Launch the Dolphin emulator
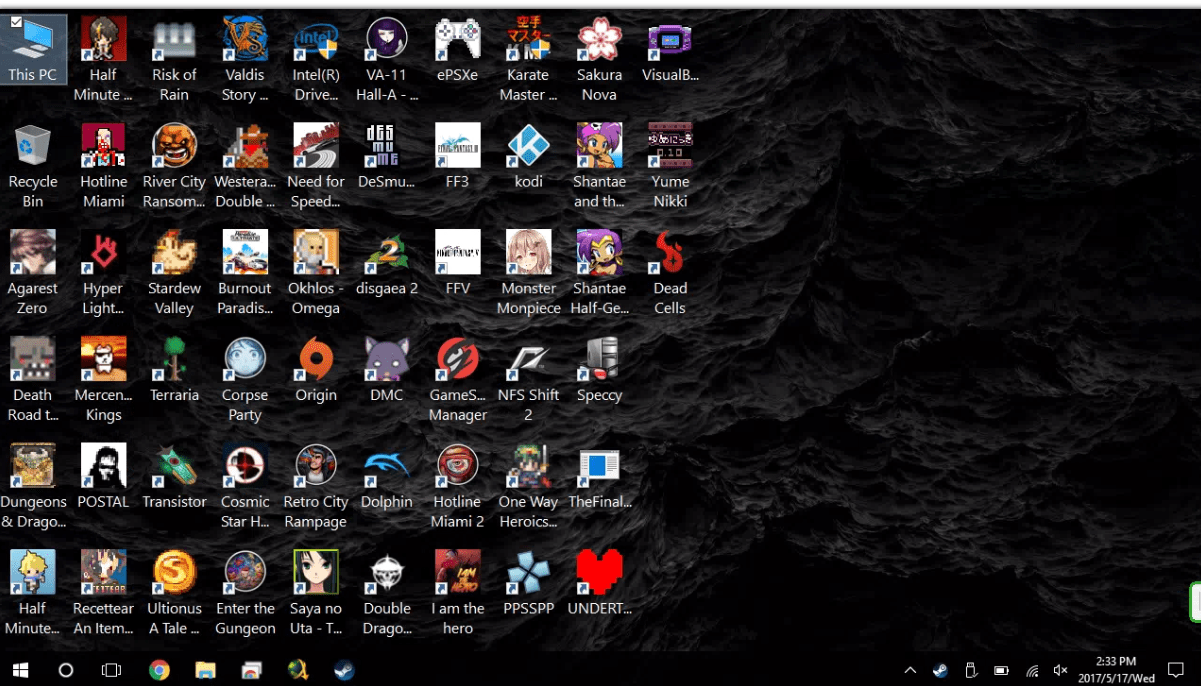 coord(387,466)
